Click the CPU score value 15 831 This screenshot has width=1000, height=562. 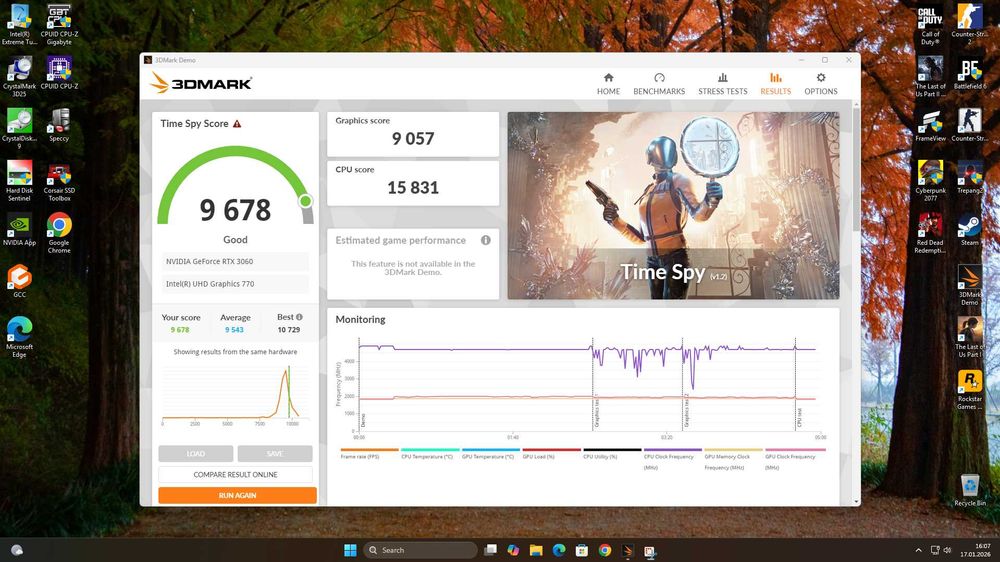tap(413, 188)
